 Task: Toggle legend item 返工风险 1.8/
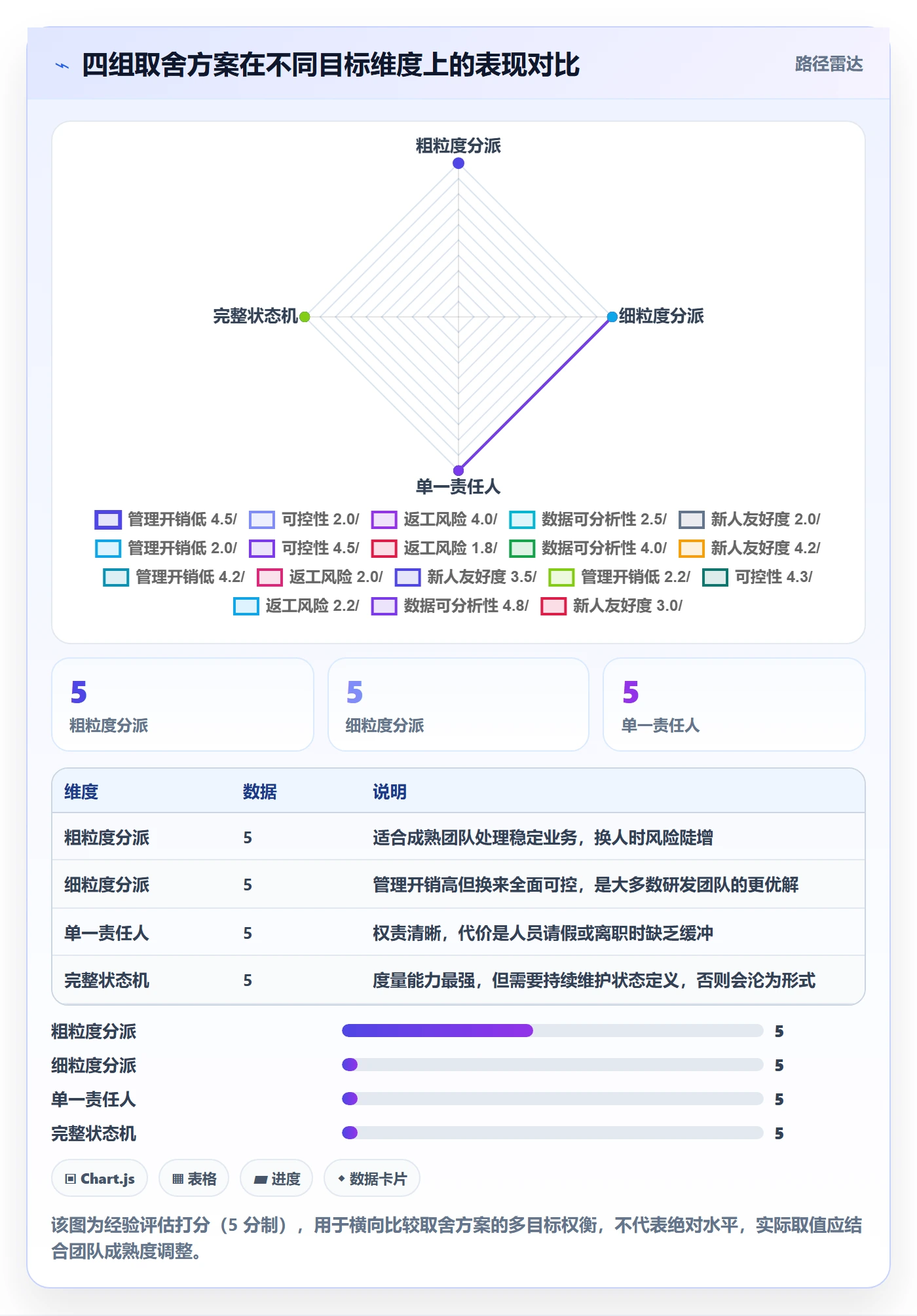(x=434, y=548)
